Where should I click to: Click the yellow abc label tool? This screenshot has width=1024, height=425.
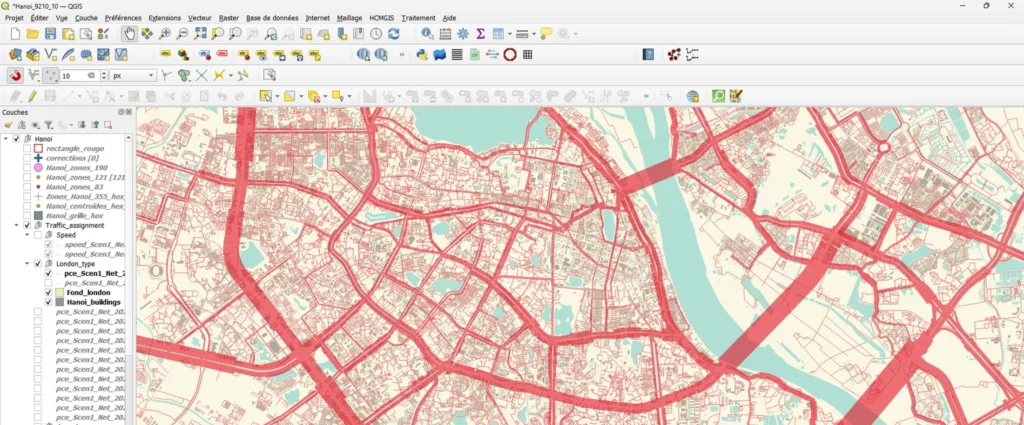point(165,55)
